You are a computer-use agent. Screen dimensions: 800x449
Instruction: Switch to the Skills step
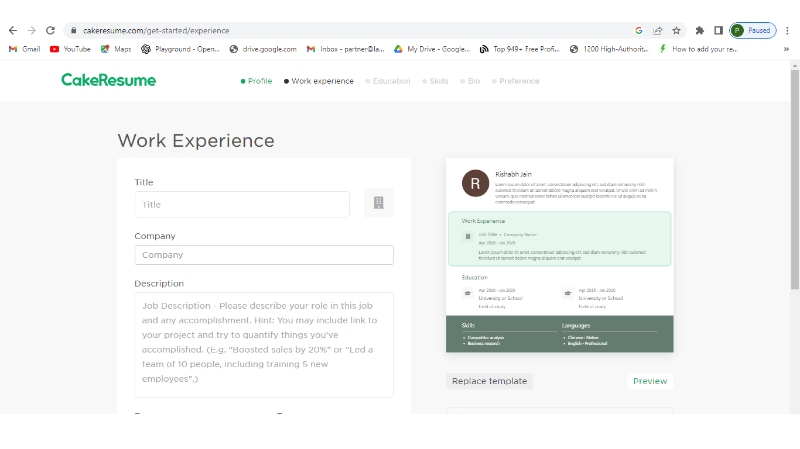436,81
